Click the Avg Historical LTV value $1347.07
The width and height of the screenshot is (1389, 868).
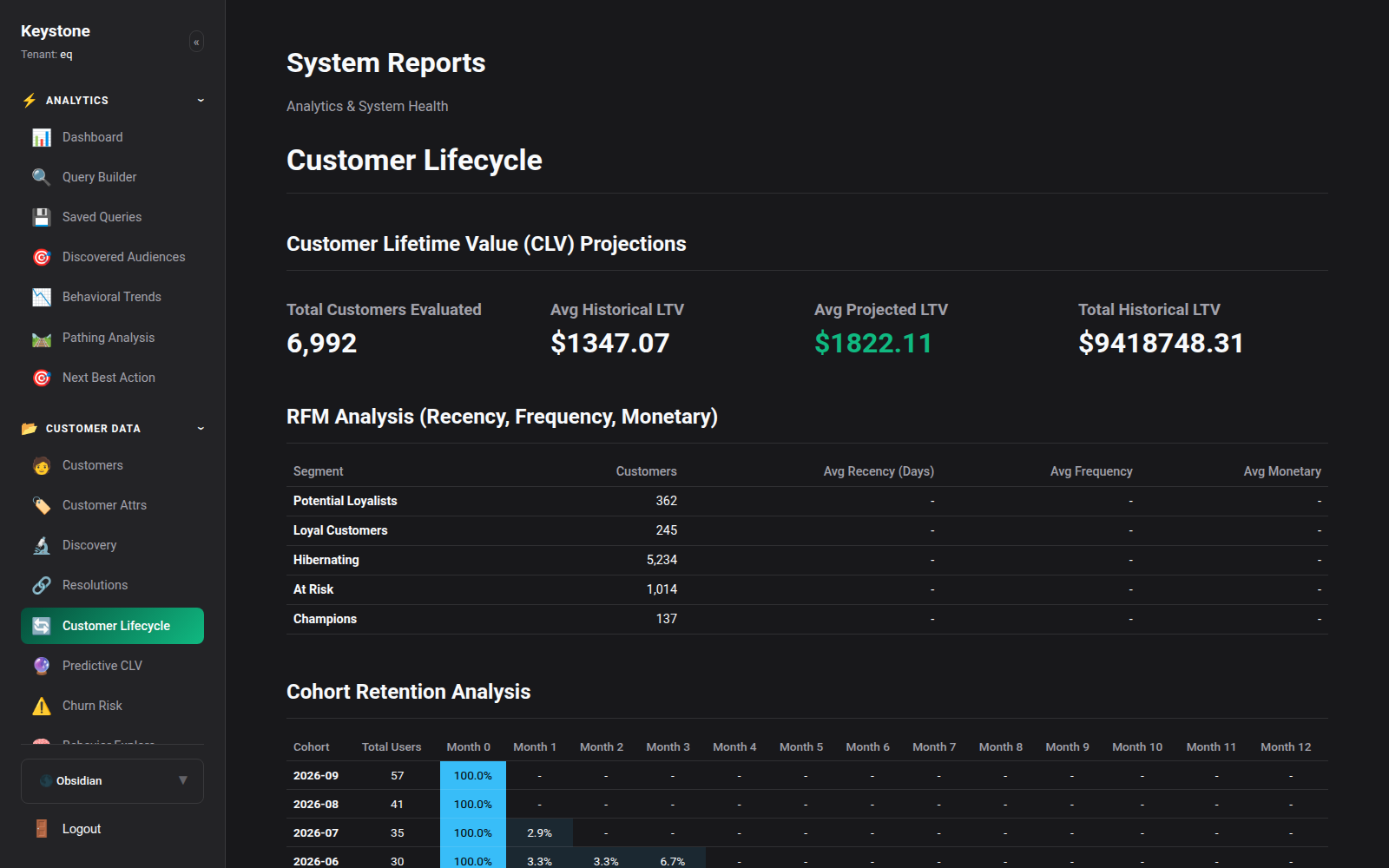(610, 343)
